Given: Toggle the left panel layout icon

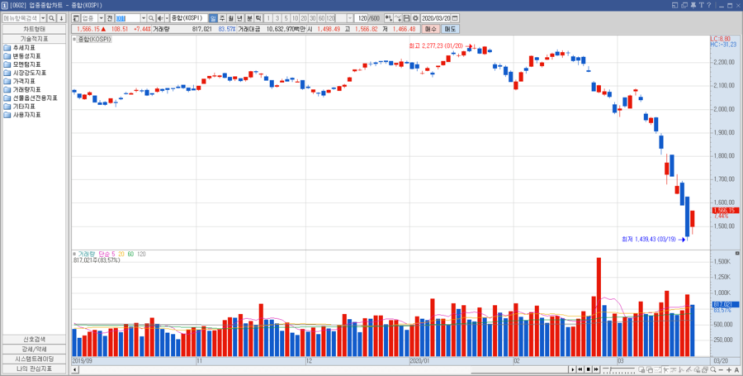Looking at the screenshot, I should point(76,18).
